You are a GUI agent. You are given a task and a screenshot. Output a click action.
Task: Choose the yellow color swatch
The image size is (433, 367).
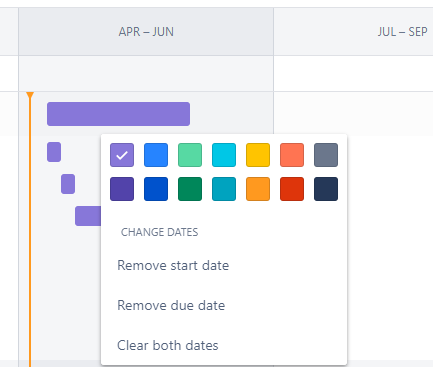(x=258, y=155)
